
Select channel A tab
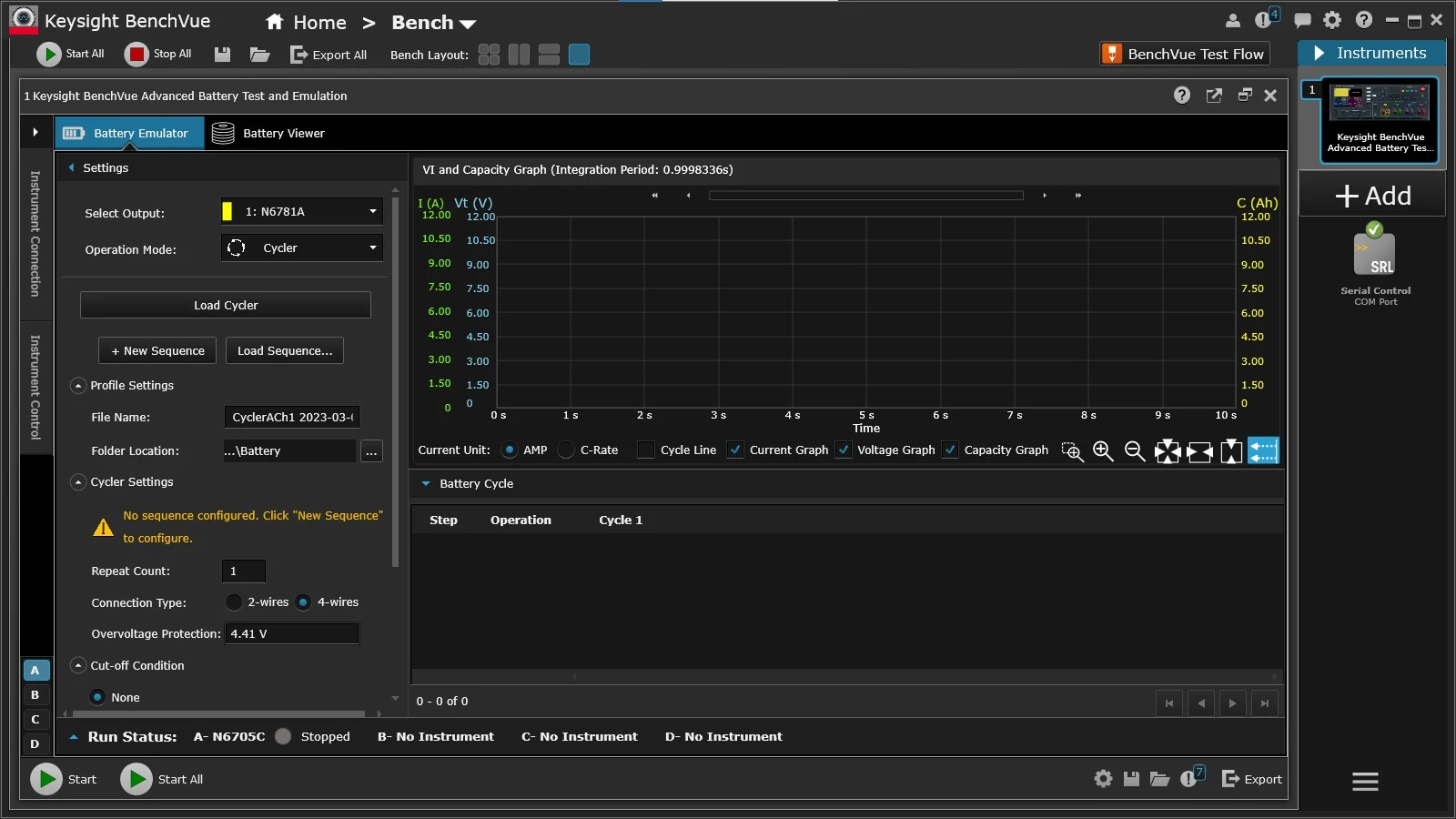[x=35, y=671]
